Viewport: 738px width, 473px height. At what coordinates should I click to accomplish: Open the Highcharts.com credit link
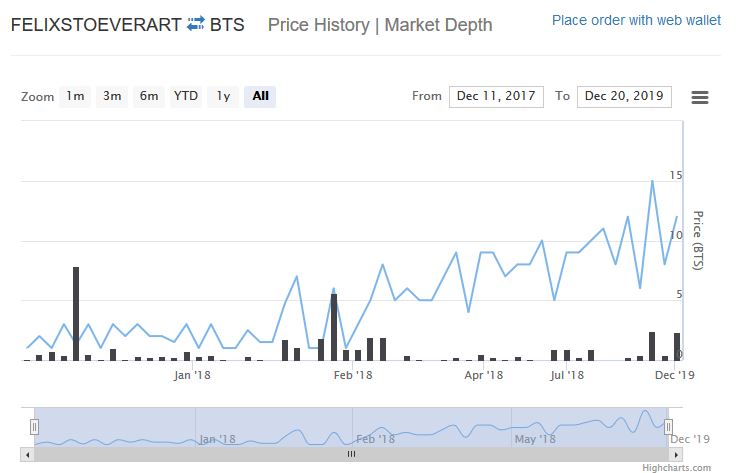pyautogui.click(x=676, y=467)
